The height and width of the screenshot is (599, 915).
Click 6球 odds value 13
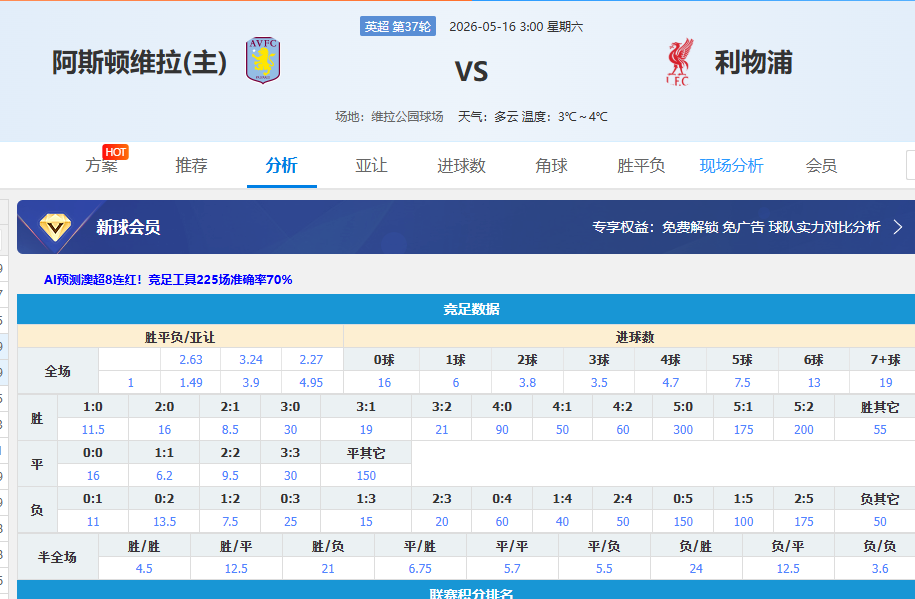click(x=814, y=382)
